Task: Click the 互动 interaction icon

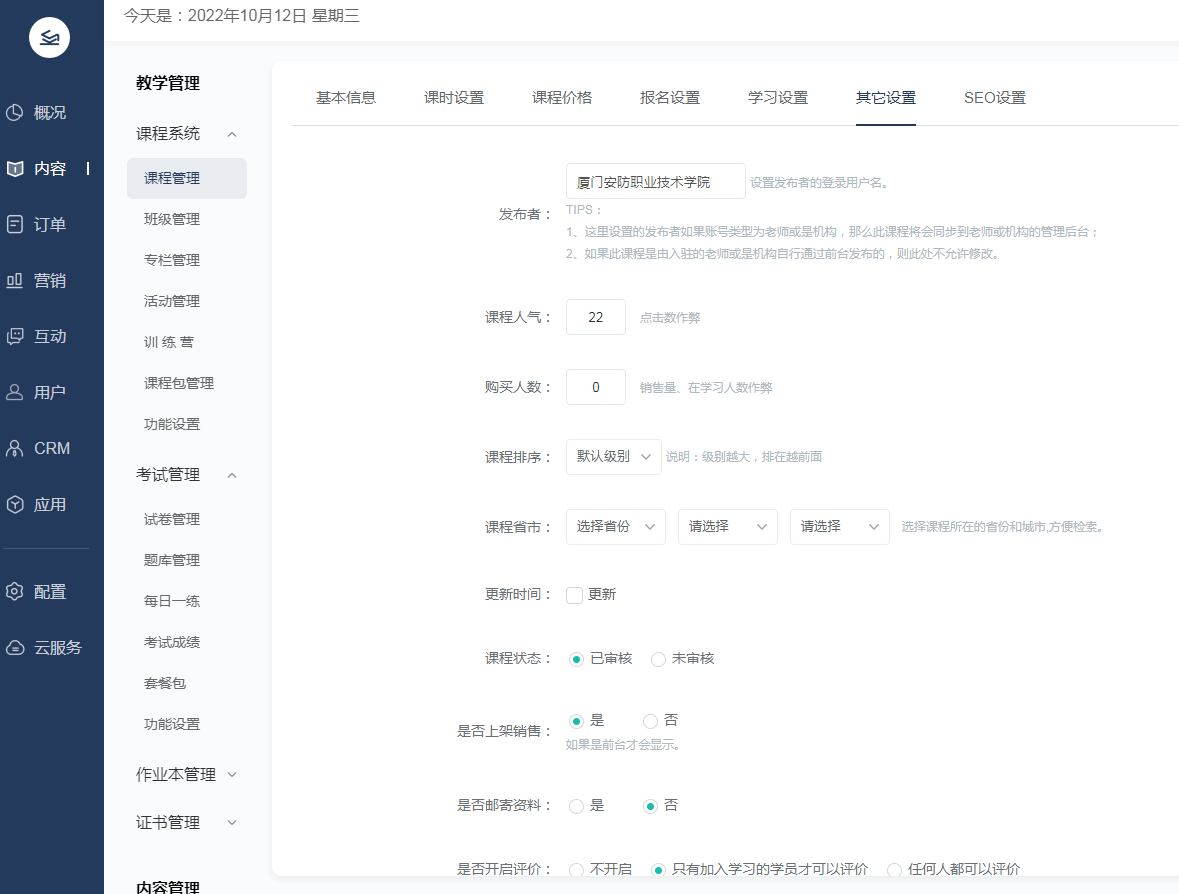Action: [15, 337]
